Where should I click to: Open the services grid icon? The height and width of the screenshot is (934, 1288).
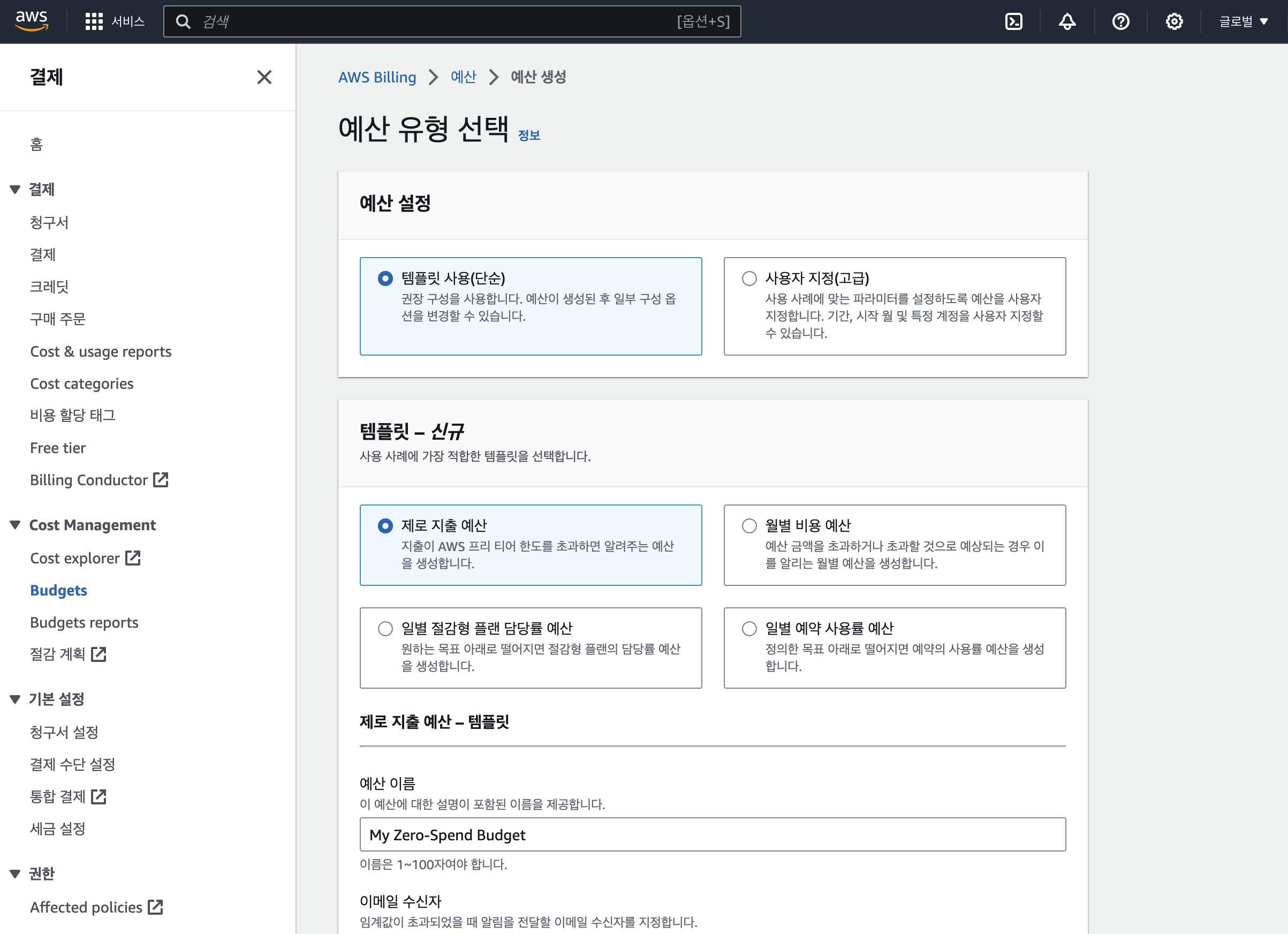pyautogui.click(x=94, y=21)
